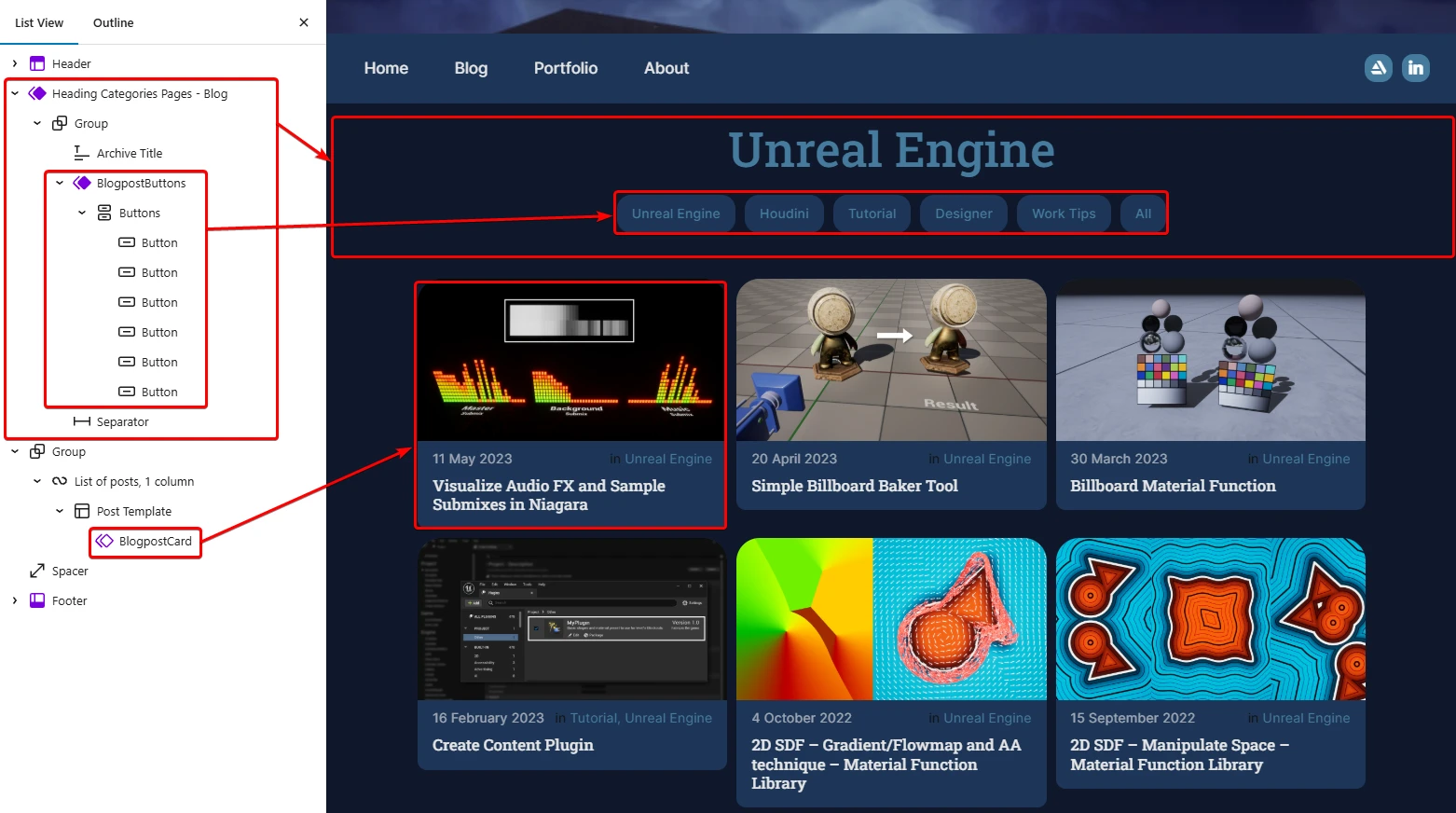Click the Archive Title block icon
This screenshot has height=813, width=1456.
(x=82, y=153)
